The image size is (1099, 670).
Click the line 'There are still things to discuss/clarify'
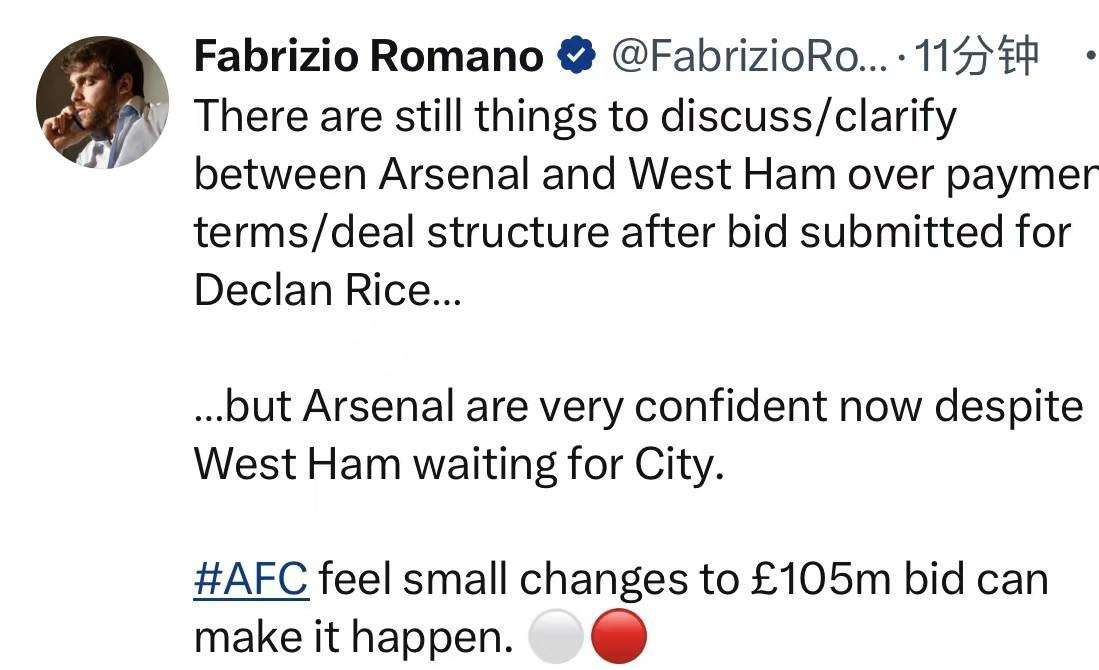(x=575, y=116)
